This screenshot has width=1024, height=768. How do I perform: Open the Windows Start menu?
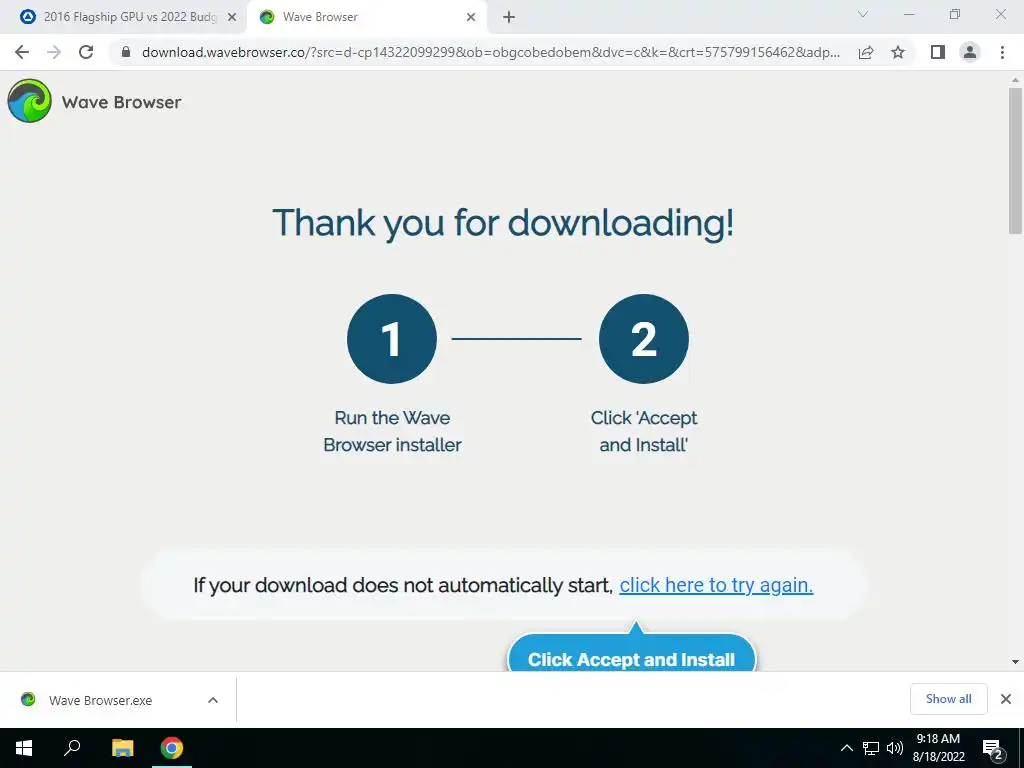tap(24, 748)
